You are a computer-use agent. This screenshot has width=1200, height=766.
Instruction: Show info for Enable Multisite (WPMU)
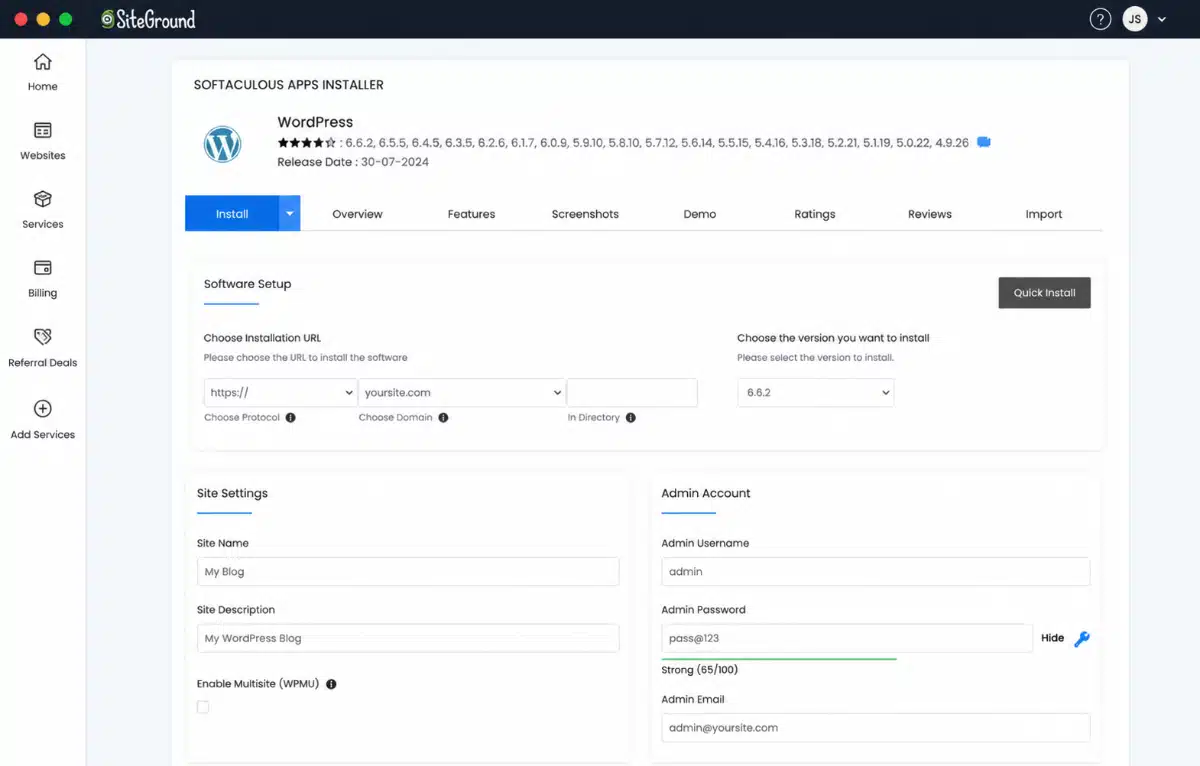pyautogui.click(x=331, y=685)
